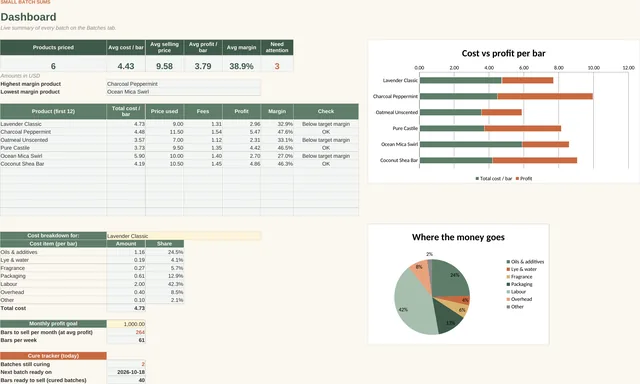
Task: Click the green cost bar for Ocean Mica Swirl
Action: point(471,144)
